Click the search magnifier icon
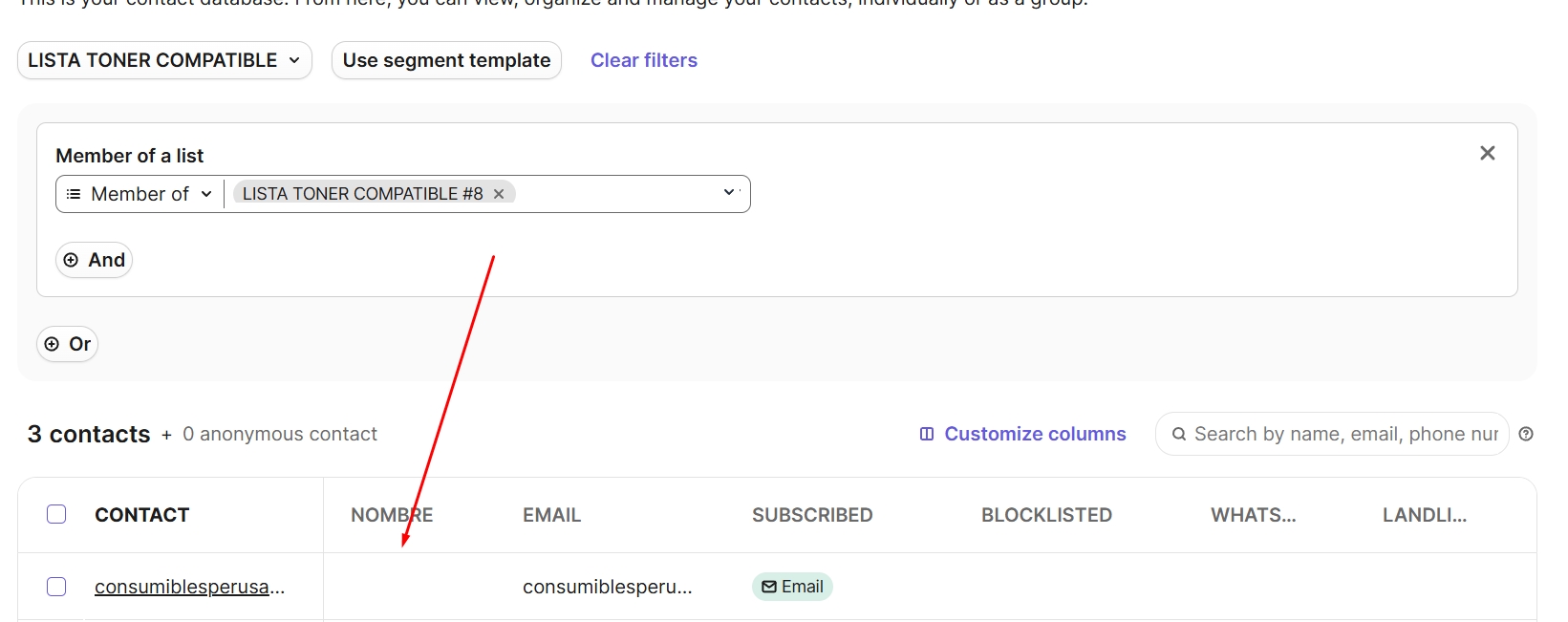Image resolution: width=1568 pixels, height=622 pixels. pyautogui.click(x=1179, y=434)
